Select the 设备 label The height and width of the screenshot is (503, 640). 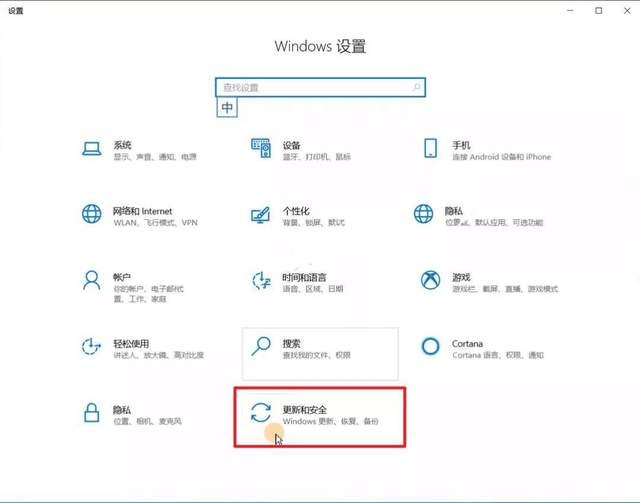pos(292,145)
